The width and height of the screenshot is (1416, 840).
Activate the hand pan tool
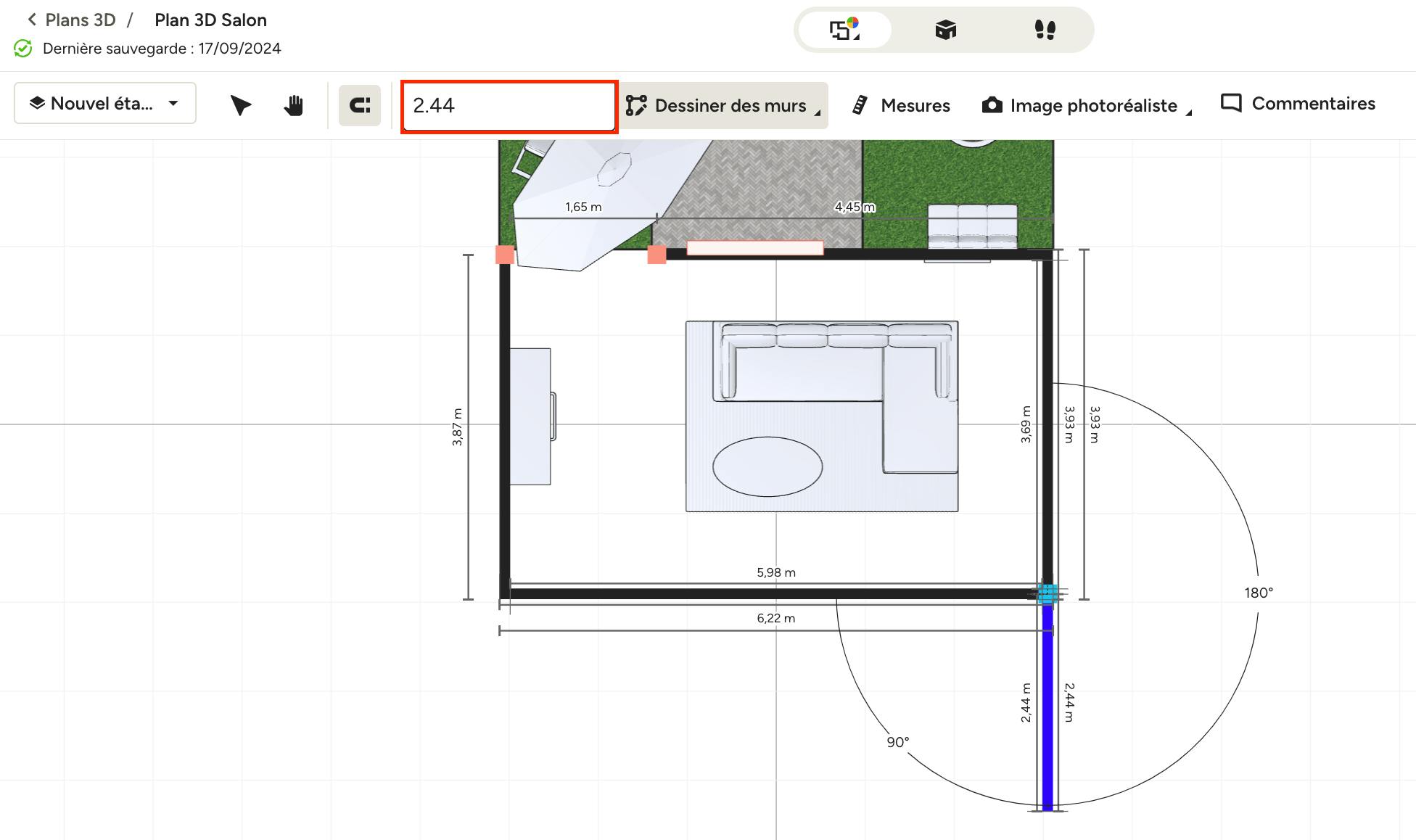293,105
